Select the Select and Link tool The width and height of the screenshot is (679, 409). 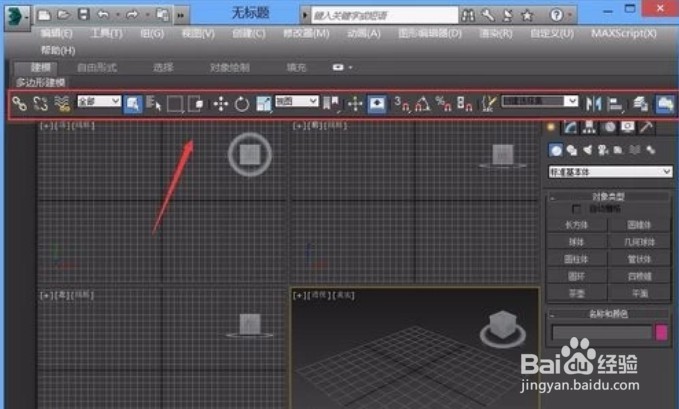pos(19,104)
